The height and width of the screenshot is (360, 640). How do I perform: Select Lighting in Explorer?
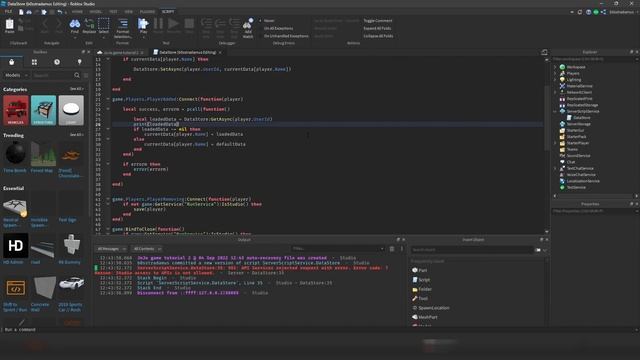point(573,80)
